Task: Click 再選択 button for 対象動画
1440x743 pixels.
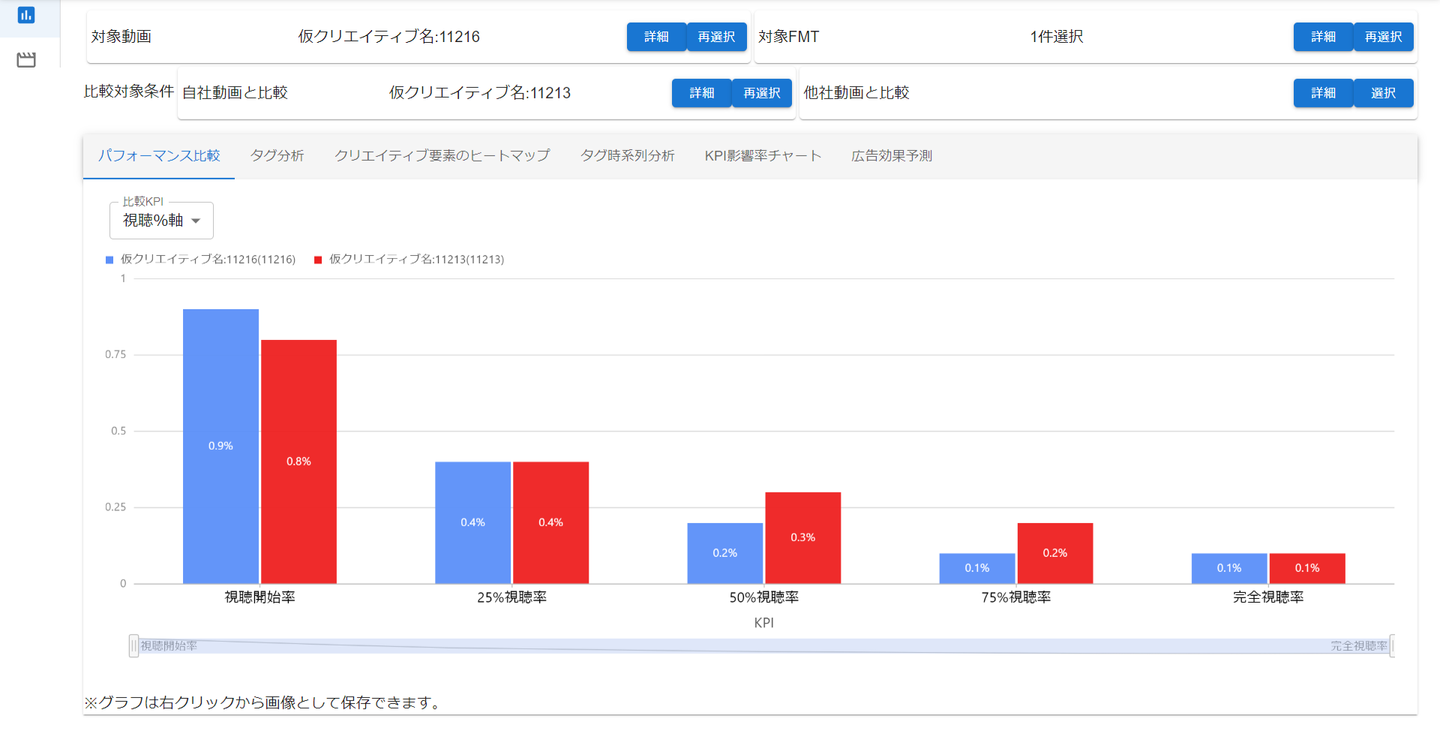Action: coord(716,37)
